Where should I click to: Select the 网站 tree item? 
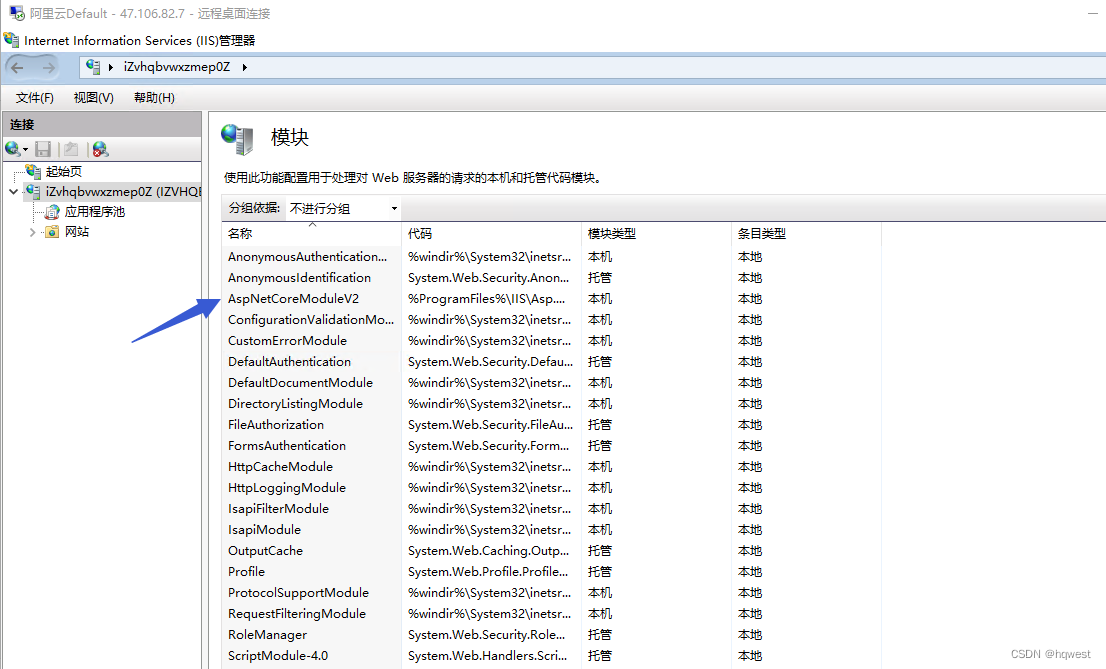point(77,231)
